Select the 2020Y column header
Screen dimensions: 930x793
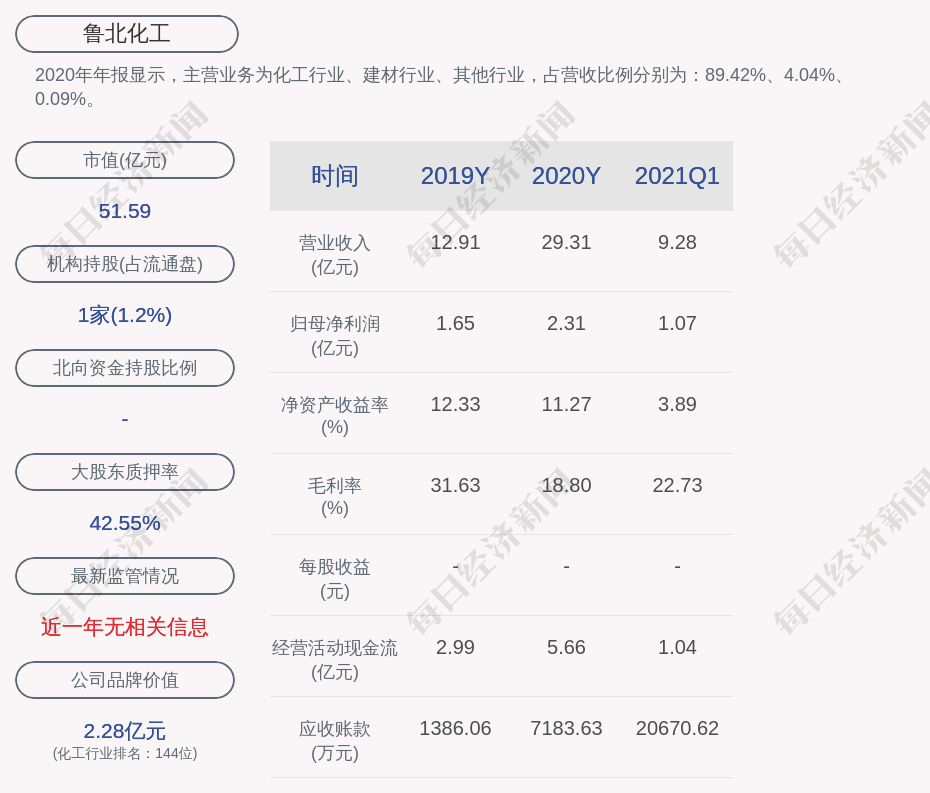click(566, 176)
